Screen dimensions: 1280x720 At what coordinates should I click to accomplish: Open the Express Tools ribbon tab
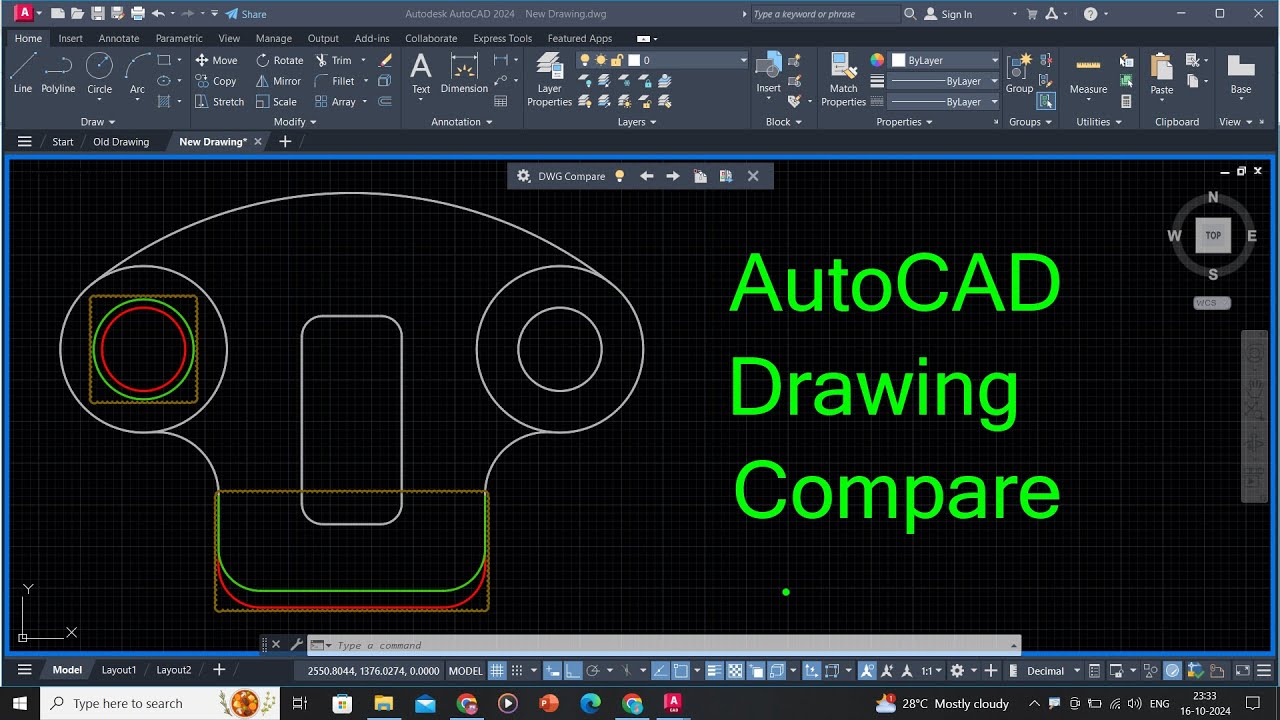[x=503, y=38]
